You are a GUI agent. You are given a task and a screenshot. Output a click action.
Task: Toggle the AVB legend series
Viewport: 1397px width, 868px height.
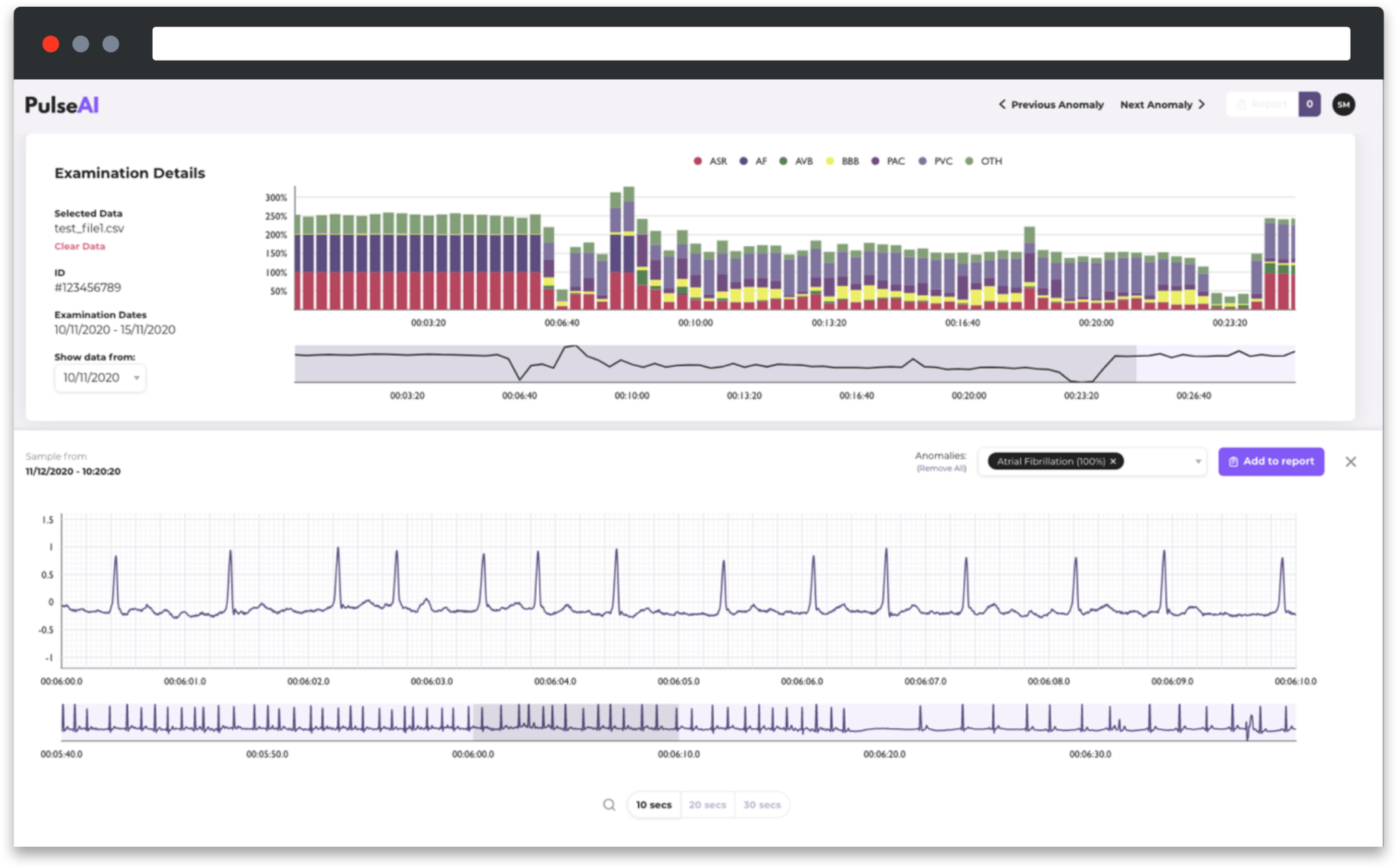pyautogui.click(x=796, y=161)
